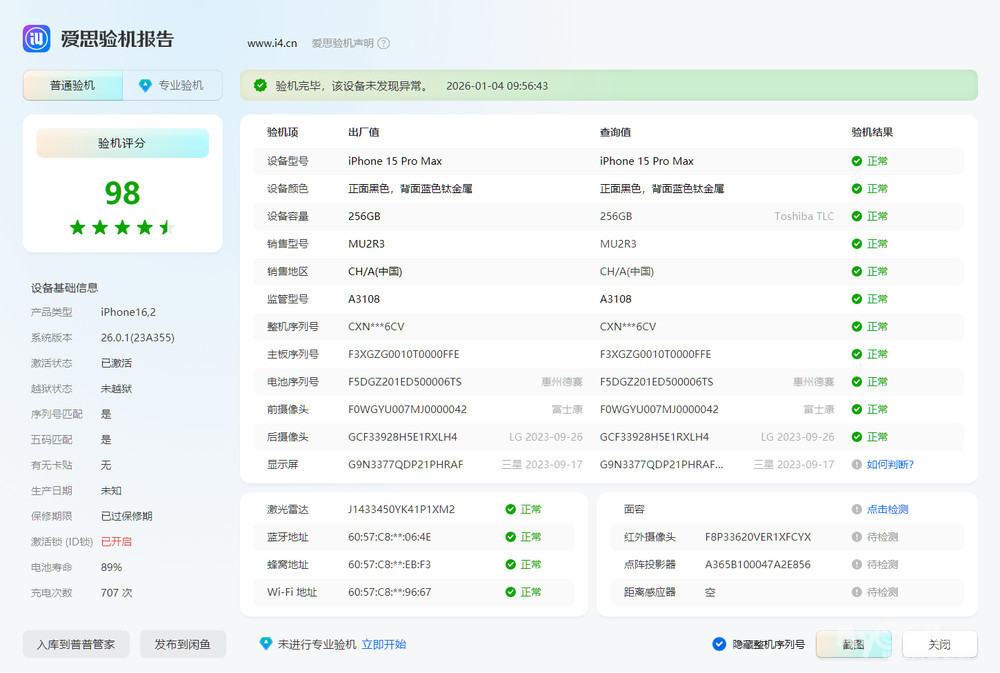Click 点击检测 to test 面容
This screenshot has width=1000, height=673.
coord(888,509)
